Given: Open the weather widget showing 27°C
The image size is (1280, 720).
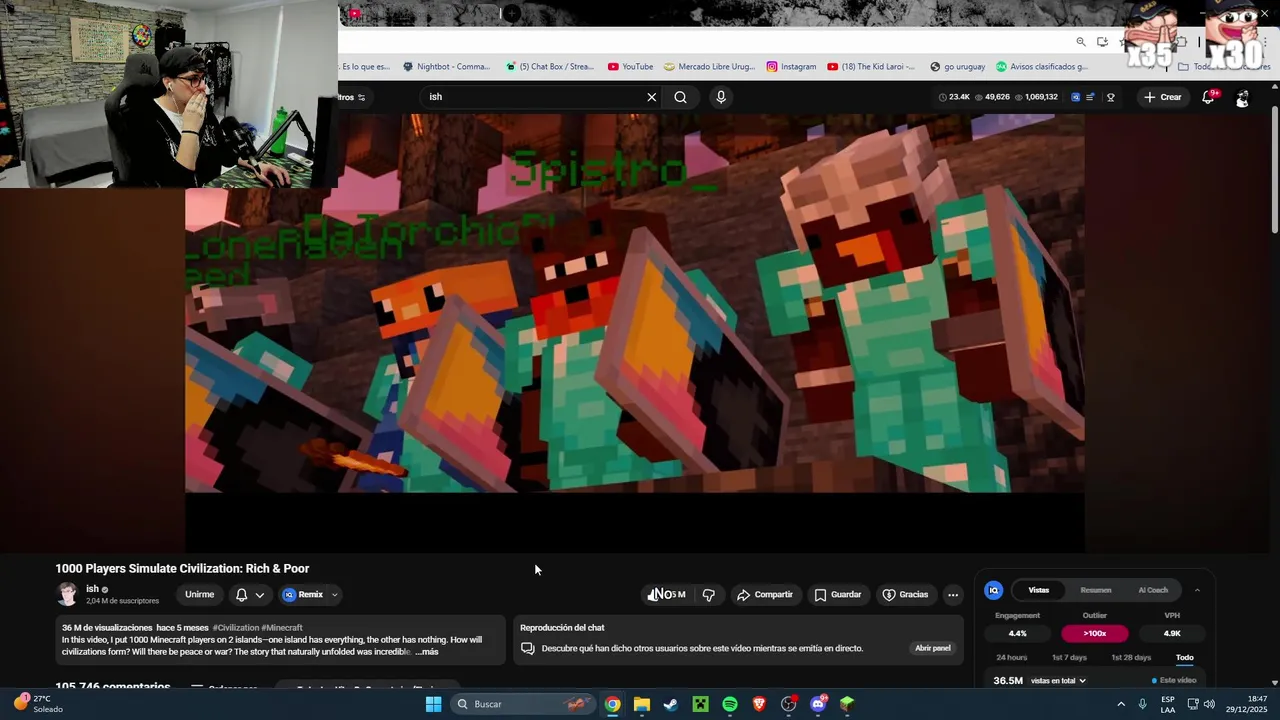Looking at the screenshot, I should pos(38,704).
